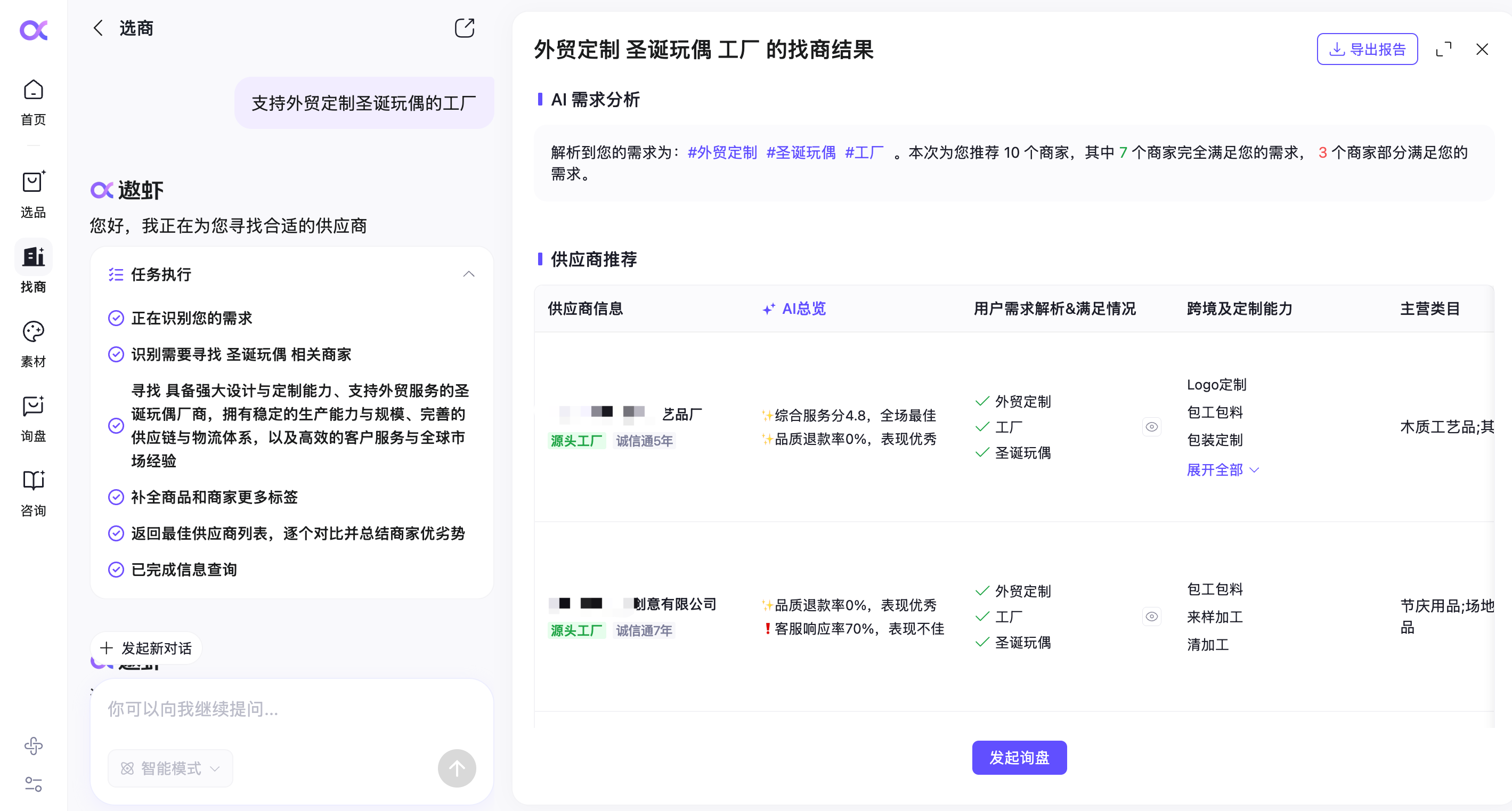Open the 智能模式 mode dropdown
Screen dimensions: 1512x811
[170, 768]
